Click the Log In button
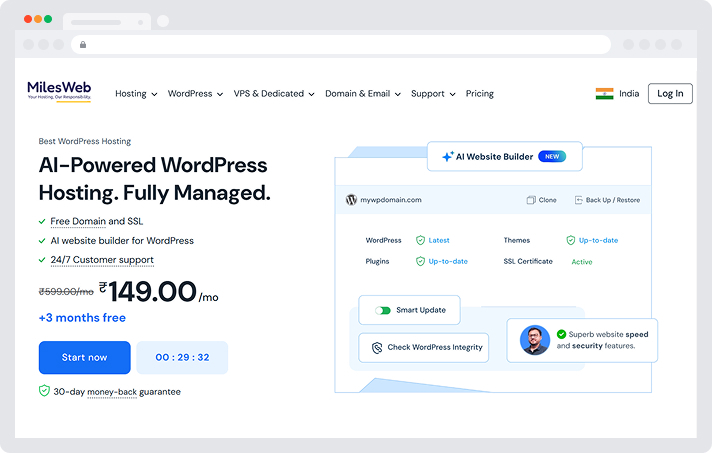Viewport: 712px width, 453px height. [x=670, y=94]
